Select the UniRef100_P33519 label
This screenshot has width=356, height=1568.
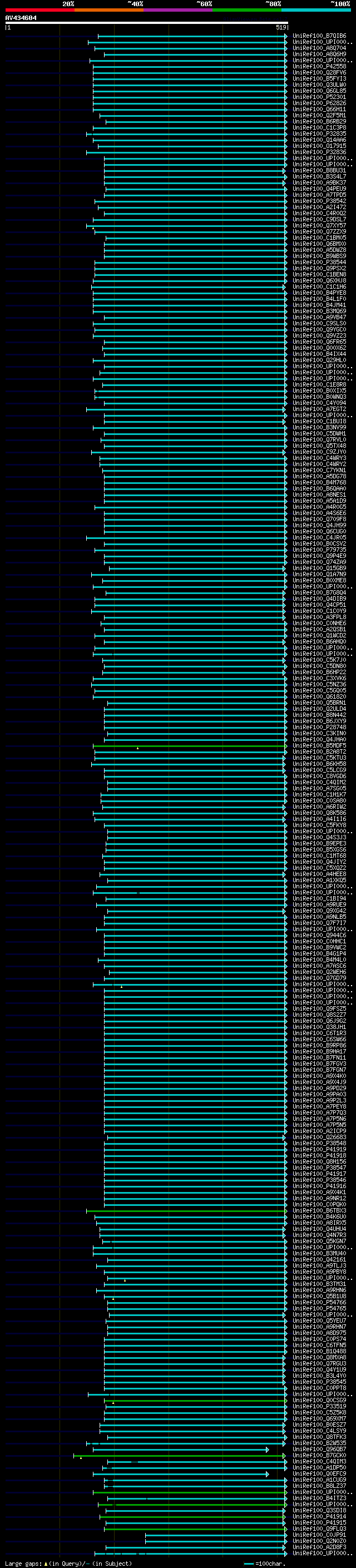point(319,1406)
